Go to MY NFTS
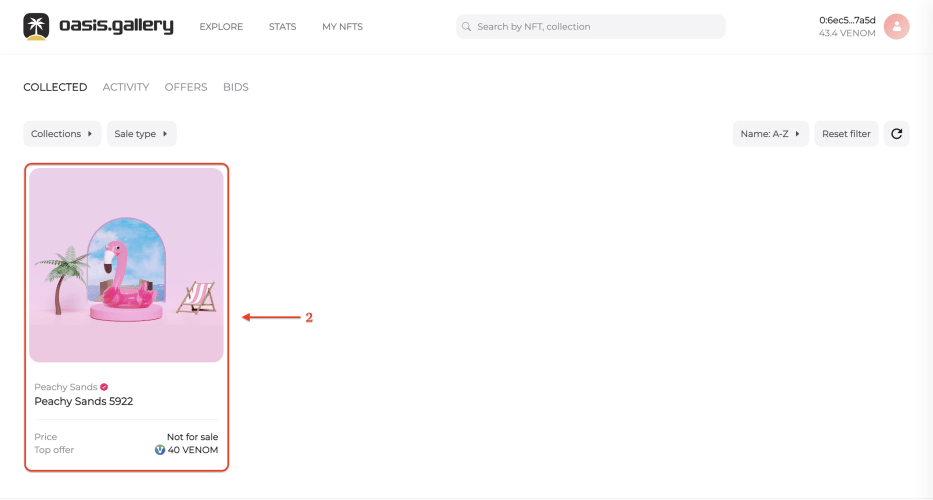This screenshot has height=500, width=933. pyautogui.click(x=342, y=27)
